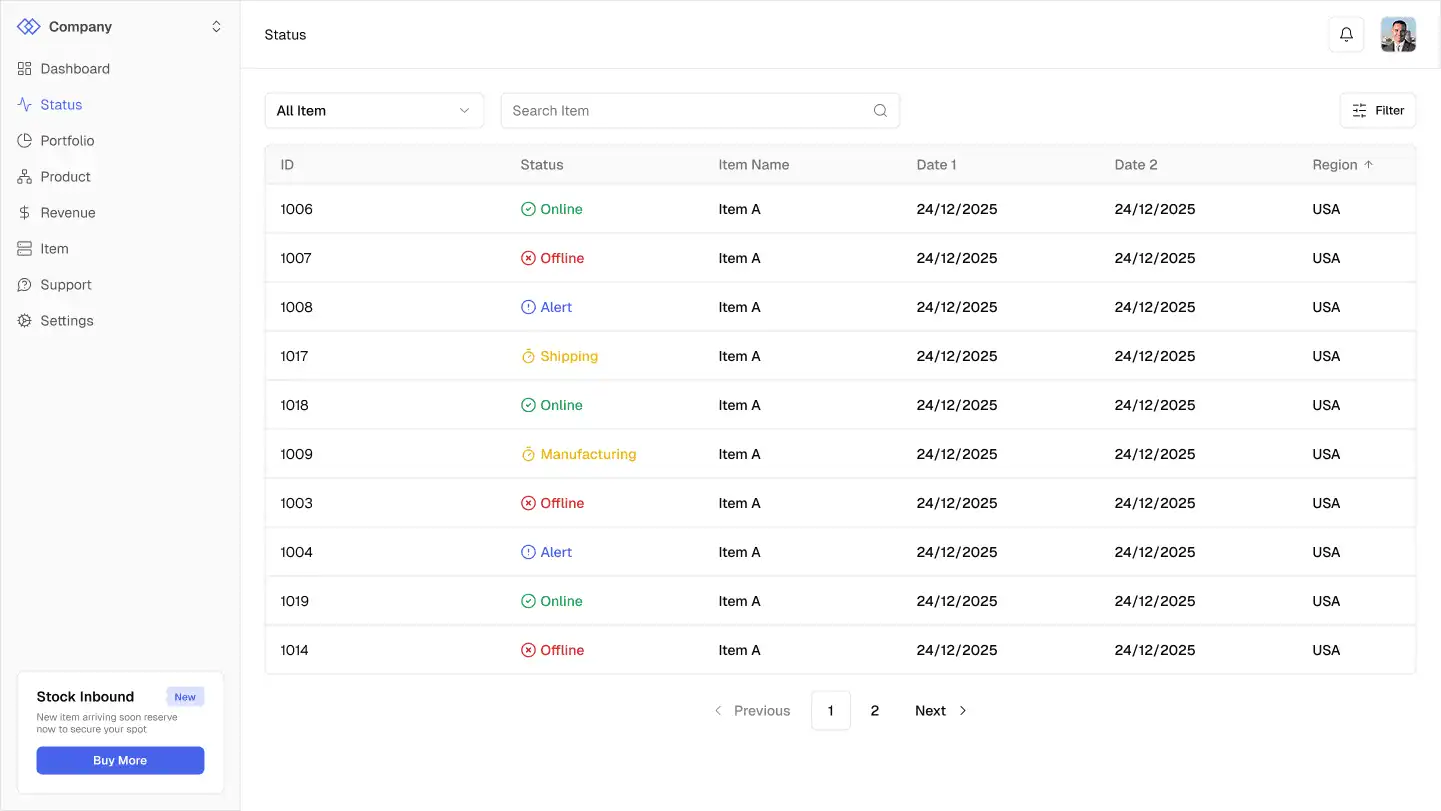Click the Revenue dollar icon

[25, 213]
